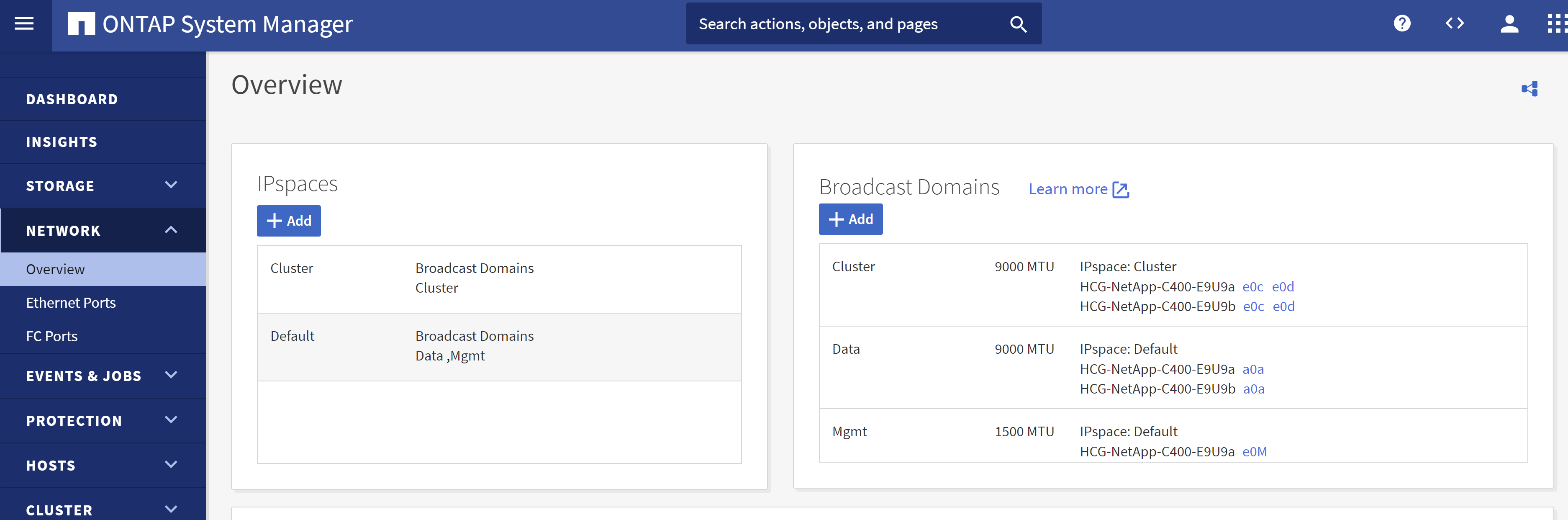Open Ethernet Ports network submenu

(x=71, y=302)
